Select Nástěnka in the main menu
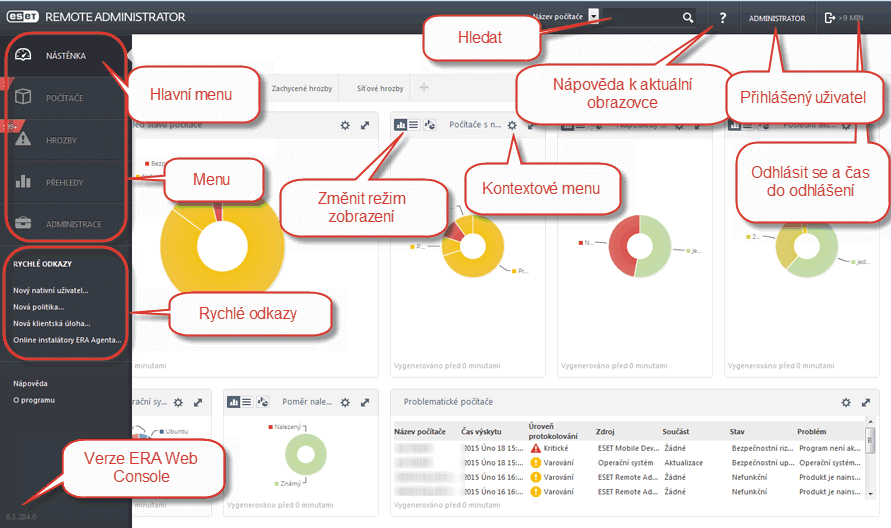 (66, 56)
